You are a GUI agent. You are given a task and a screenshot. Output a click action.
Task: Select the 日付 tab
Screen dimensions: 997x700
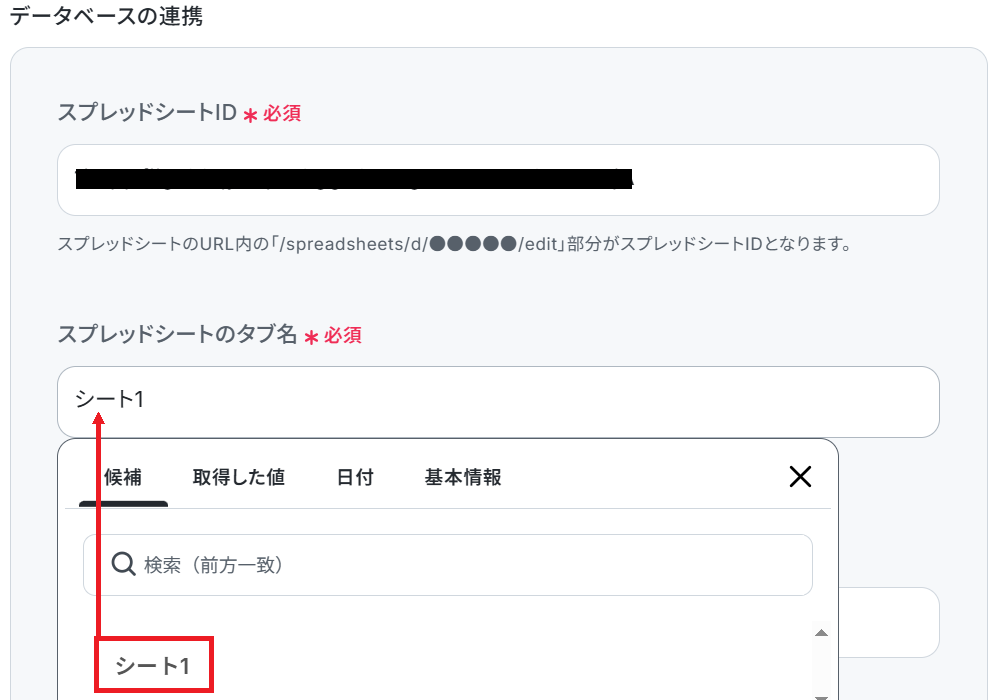pyautogui.click(x=355, y=477)
